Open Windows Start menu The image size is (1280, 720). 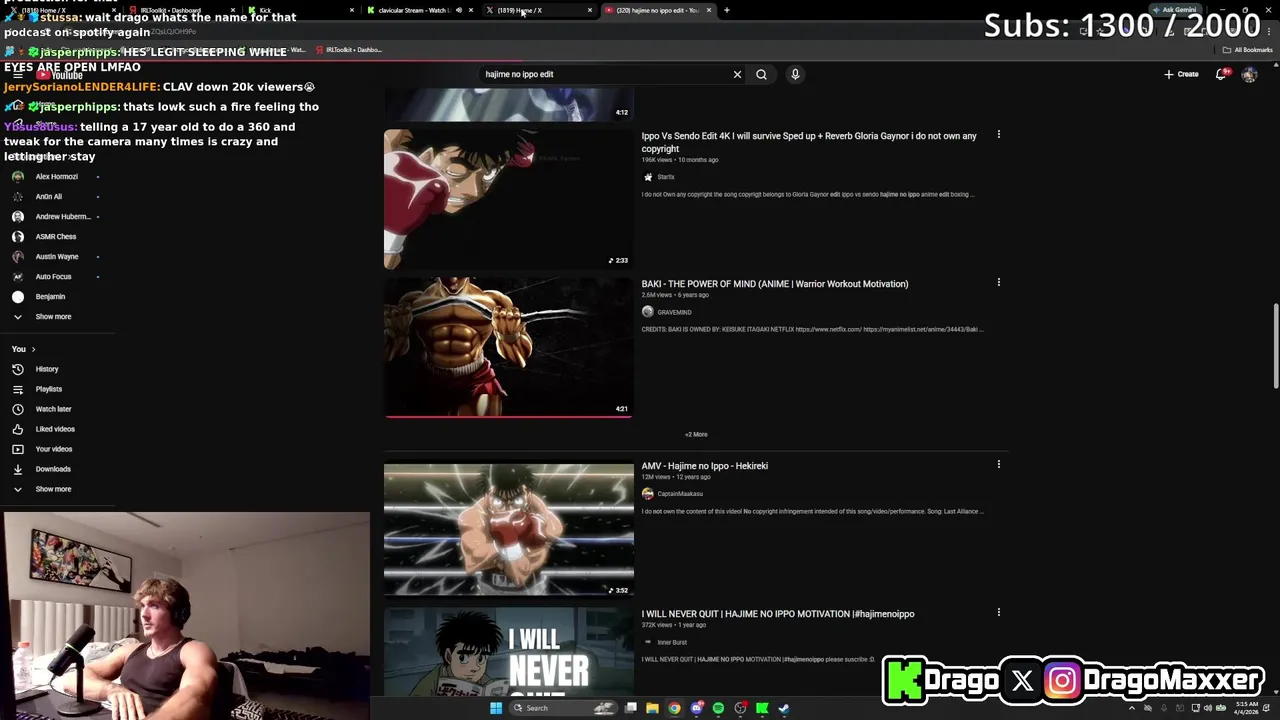pos(495,708)
